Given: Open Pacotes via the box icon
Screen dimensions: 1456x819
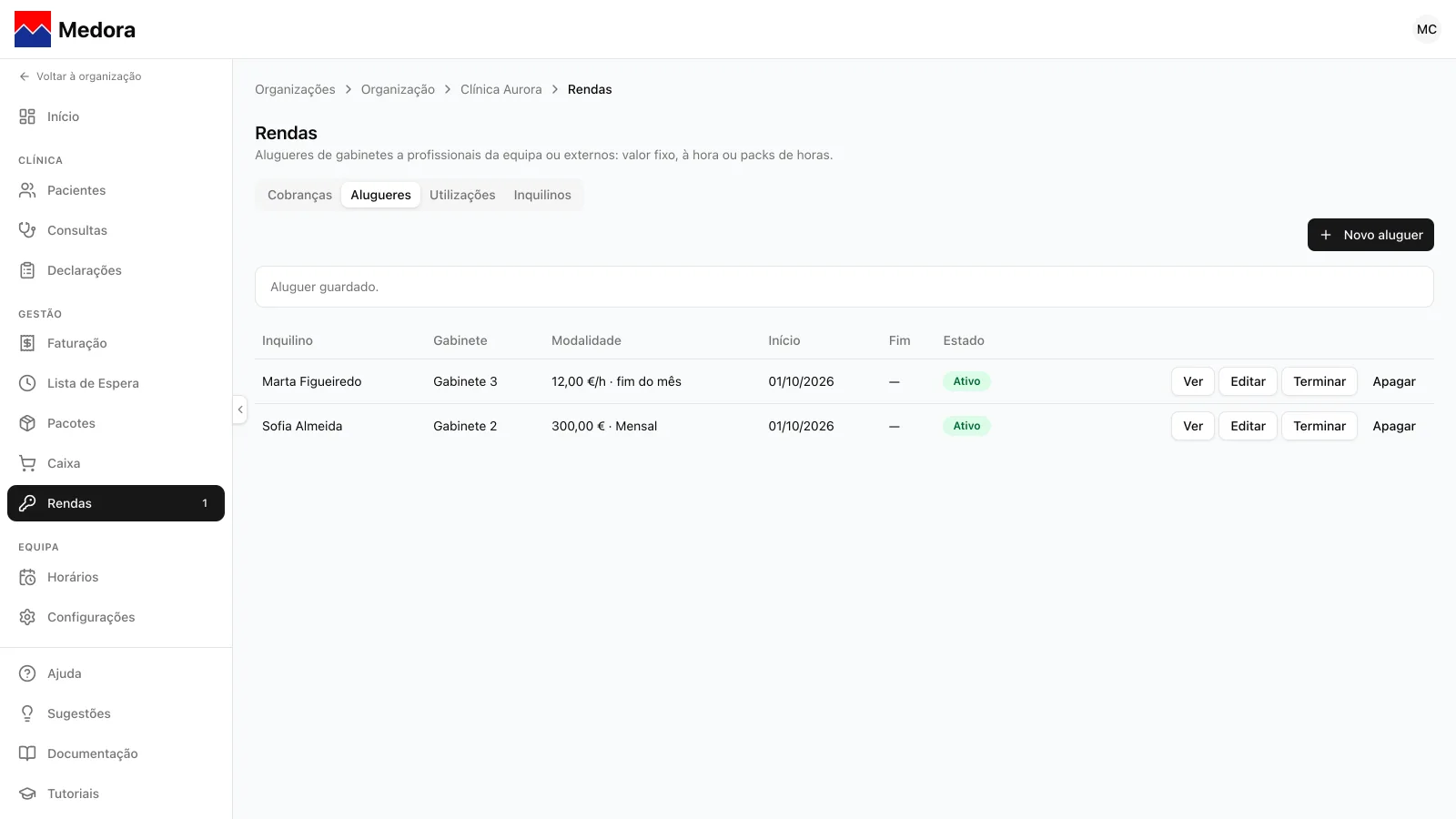Looking at the screenshot, I should tap(27, 423).
